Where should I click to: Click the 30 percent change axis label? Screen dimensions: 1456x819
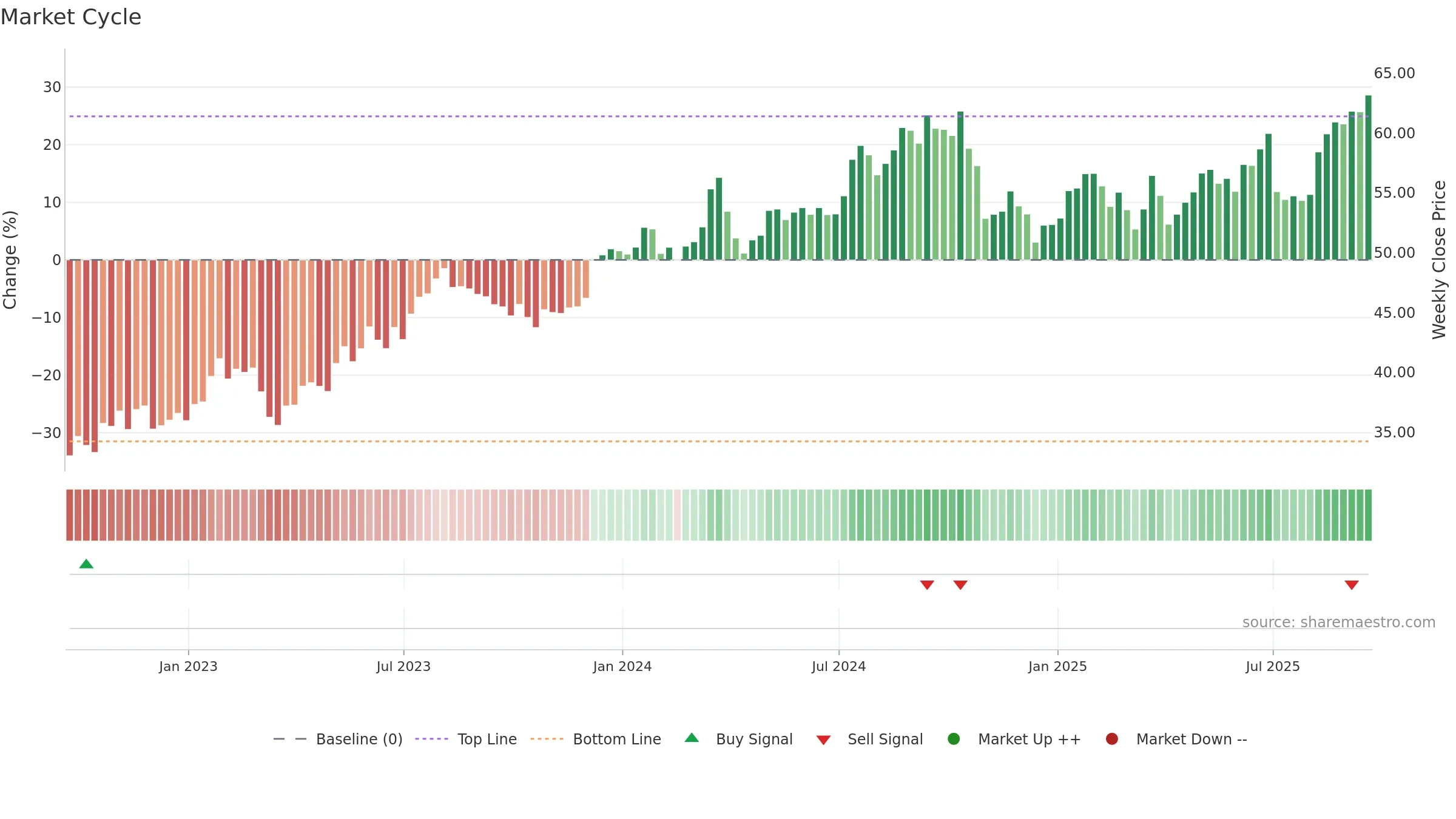click(x=52, y=87)
